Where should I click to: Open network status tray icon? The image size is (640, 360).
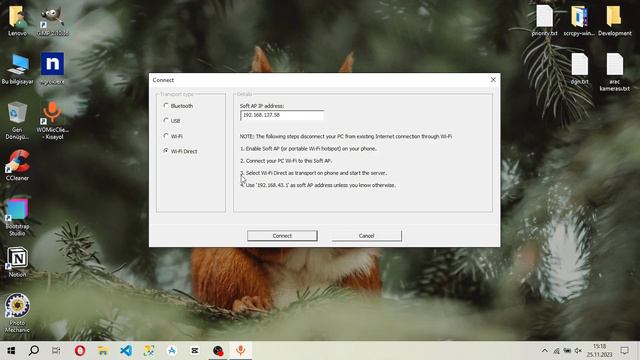point(556,351)
